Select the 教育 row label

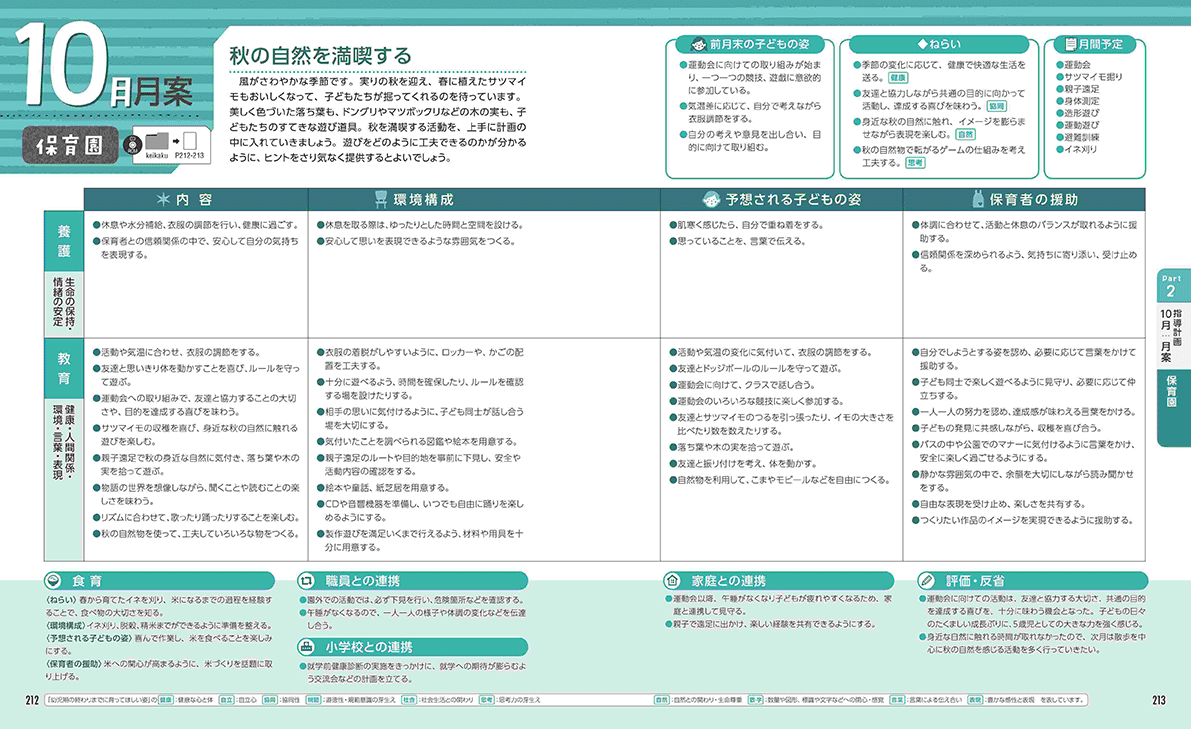pos(64,368)
